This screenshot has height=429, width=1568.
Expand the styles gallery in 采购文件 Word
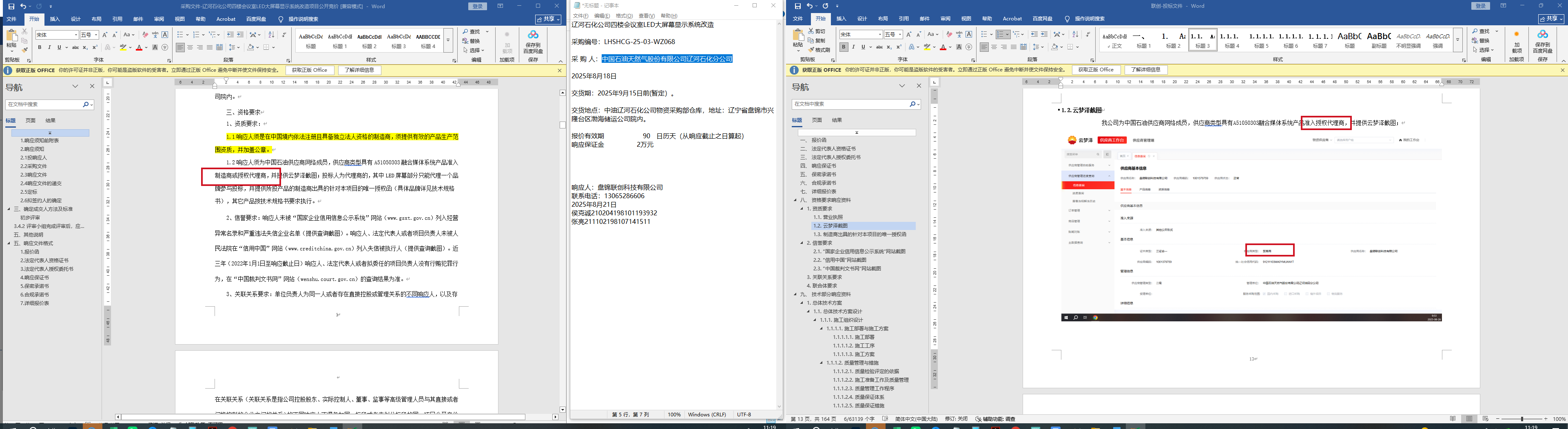[x=448, y=40]
